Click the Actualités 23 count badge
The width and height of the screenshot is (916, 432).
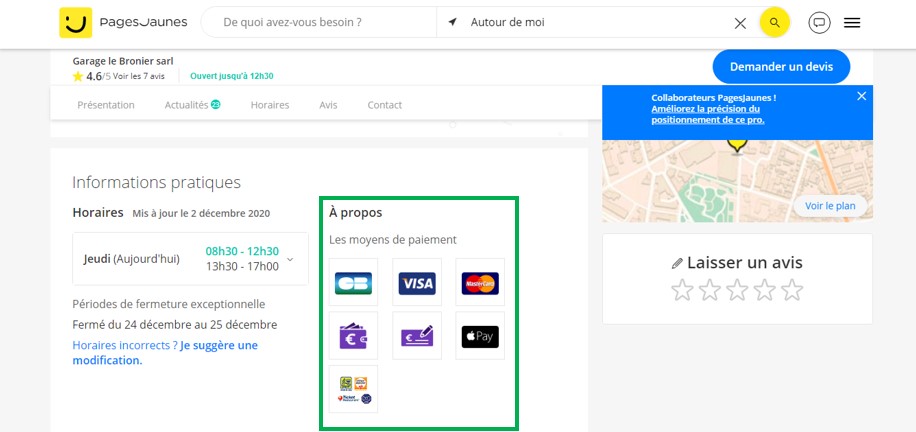click(216, 105)
